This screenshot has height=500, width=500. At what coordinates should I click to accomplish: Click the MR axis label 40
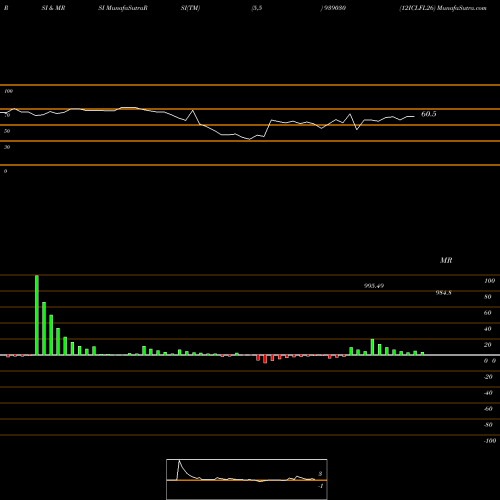click(x=488, y=329)
